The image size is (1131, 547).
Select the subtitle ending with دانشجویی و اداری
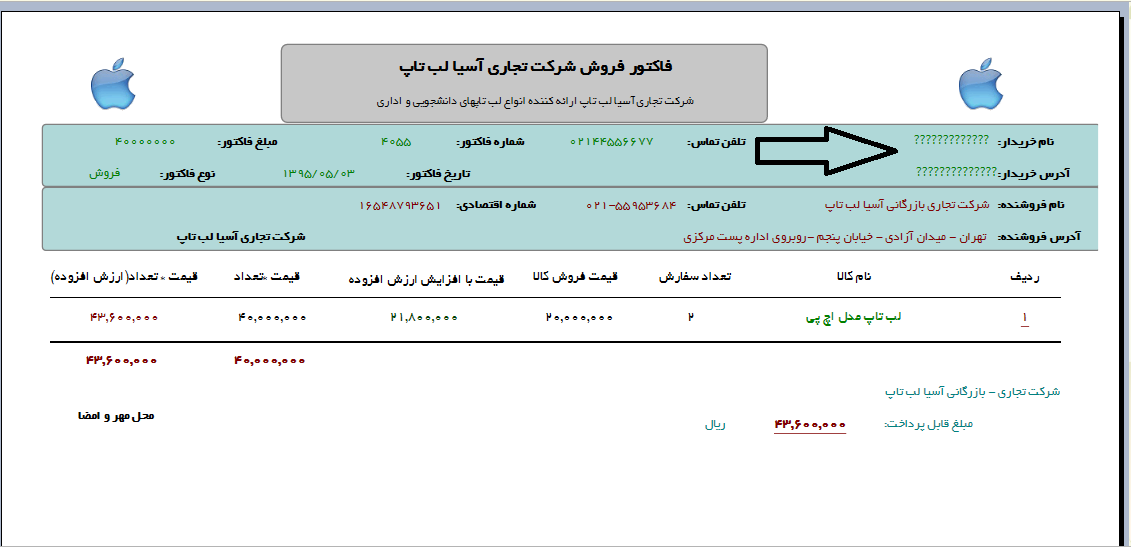pyautogui.click(x=534, y=102)
